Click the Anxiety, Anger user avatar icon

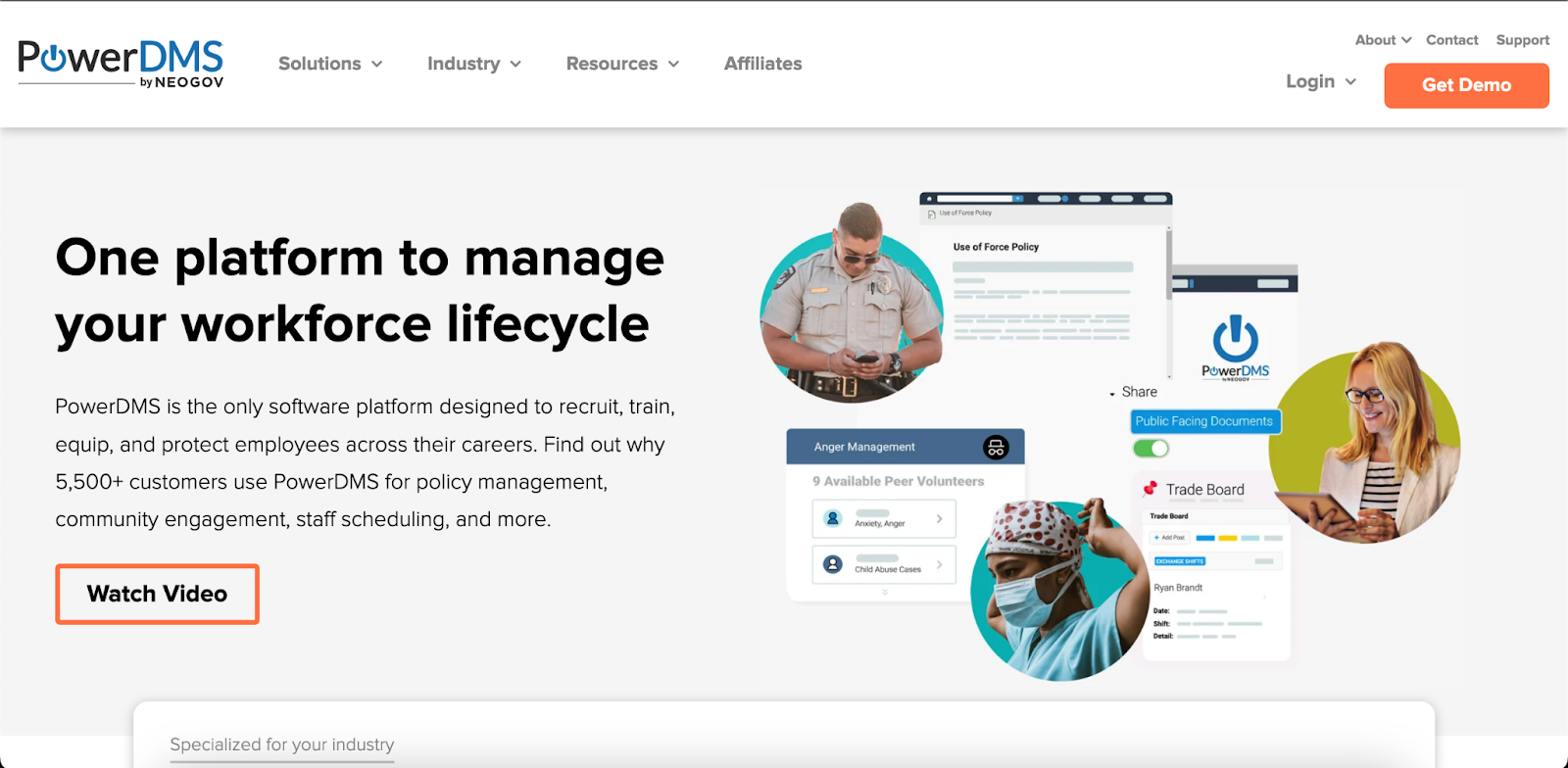click(x=833, y=518)
